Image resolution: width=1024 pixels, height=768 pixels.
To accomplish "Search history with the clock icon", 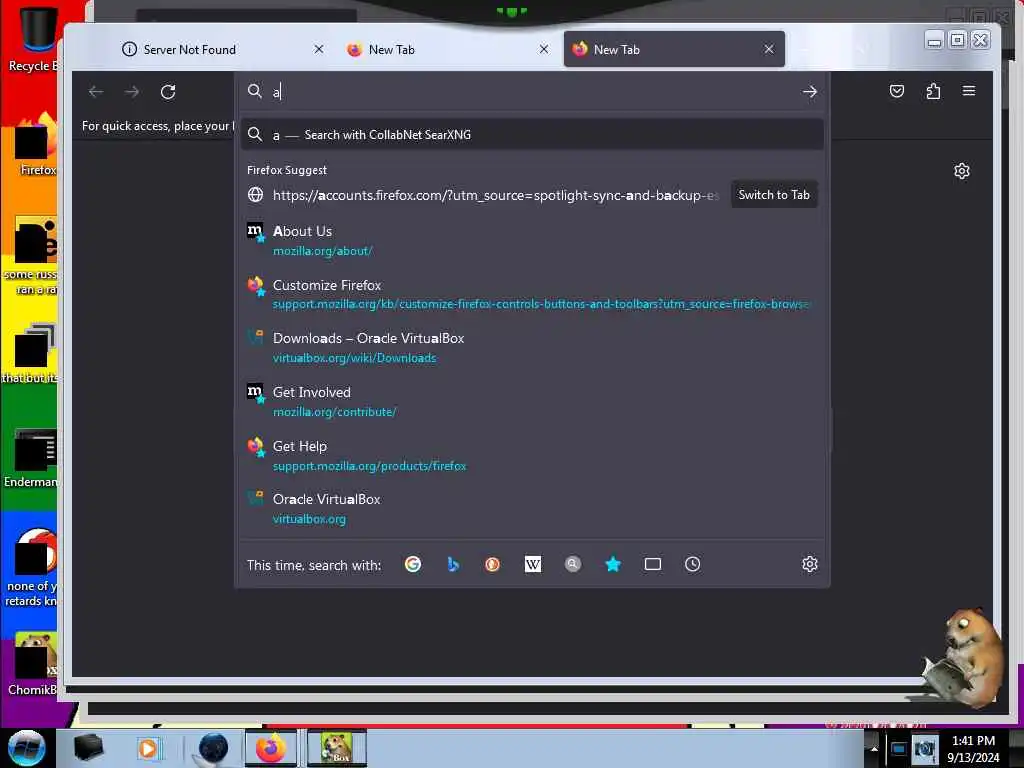I will pyautogui.click(x=693, y=564).
